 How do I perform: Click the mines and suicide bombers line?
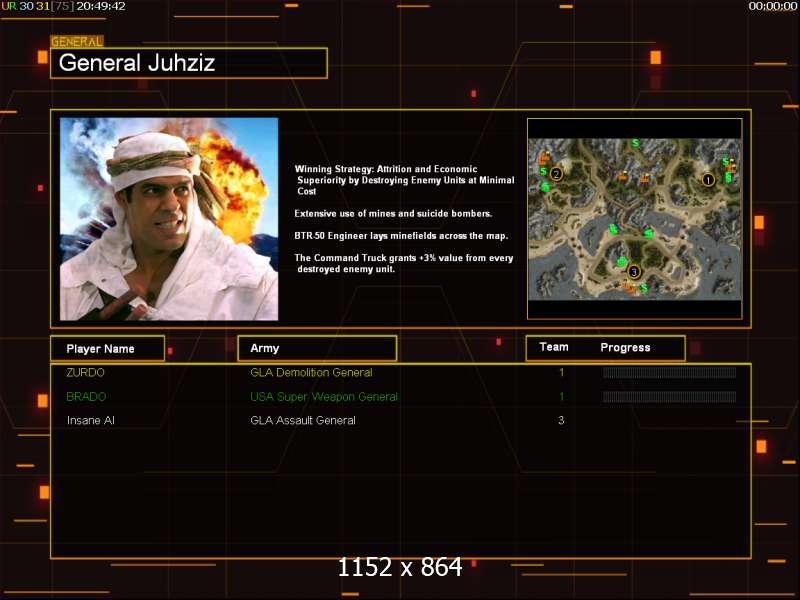tap(393, 214)
